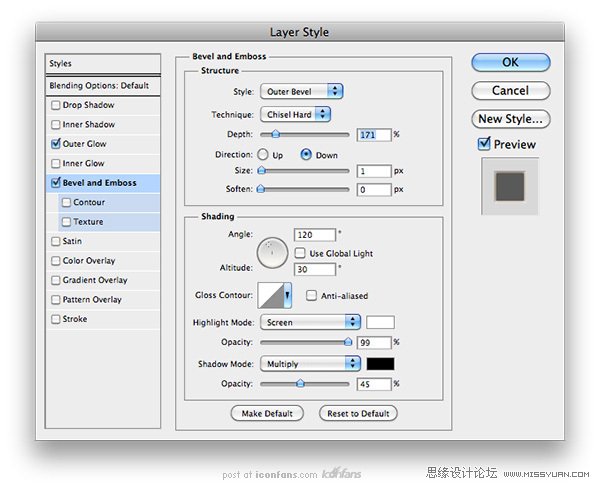
Task: Select the Up direction radio button
Action: coord(262,155)
